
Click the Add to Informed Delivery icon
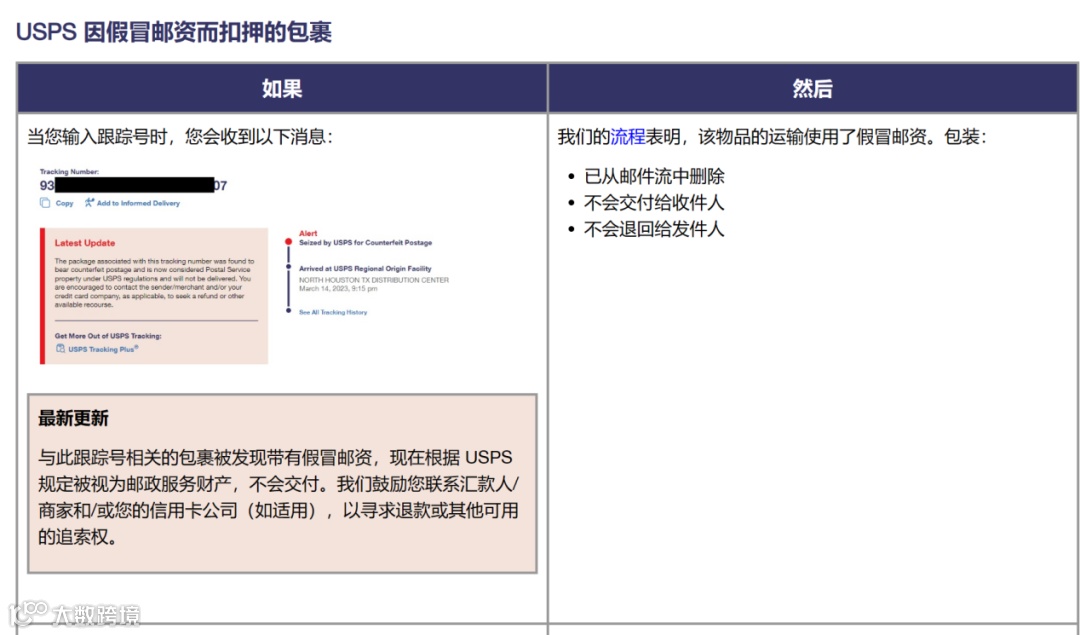89,203
